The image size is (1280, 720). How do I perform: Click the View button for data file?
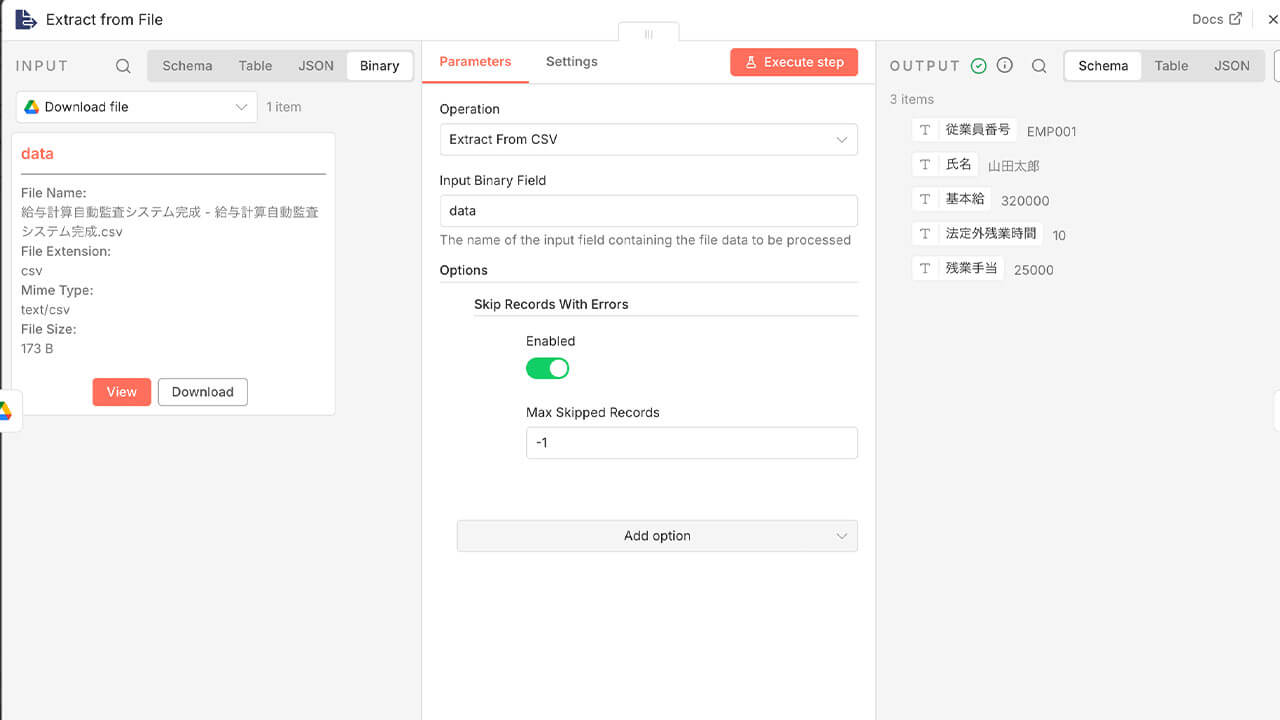(x=121, y=392)
